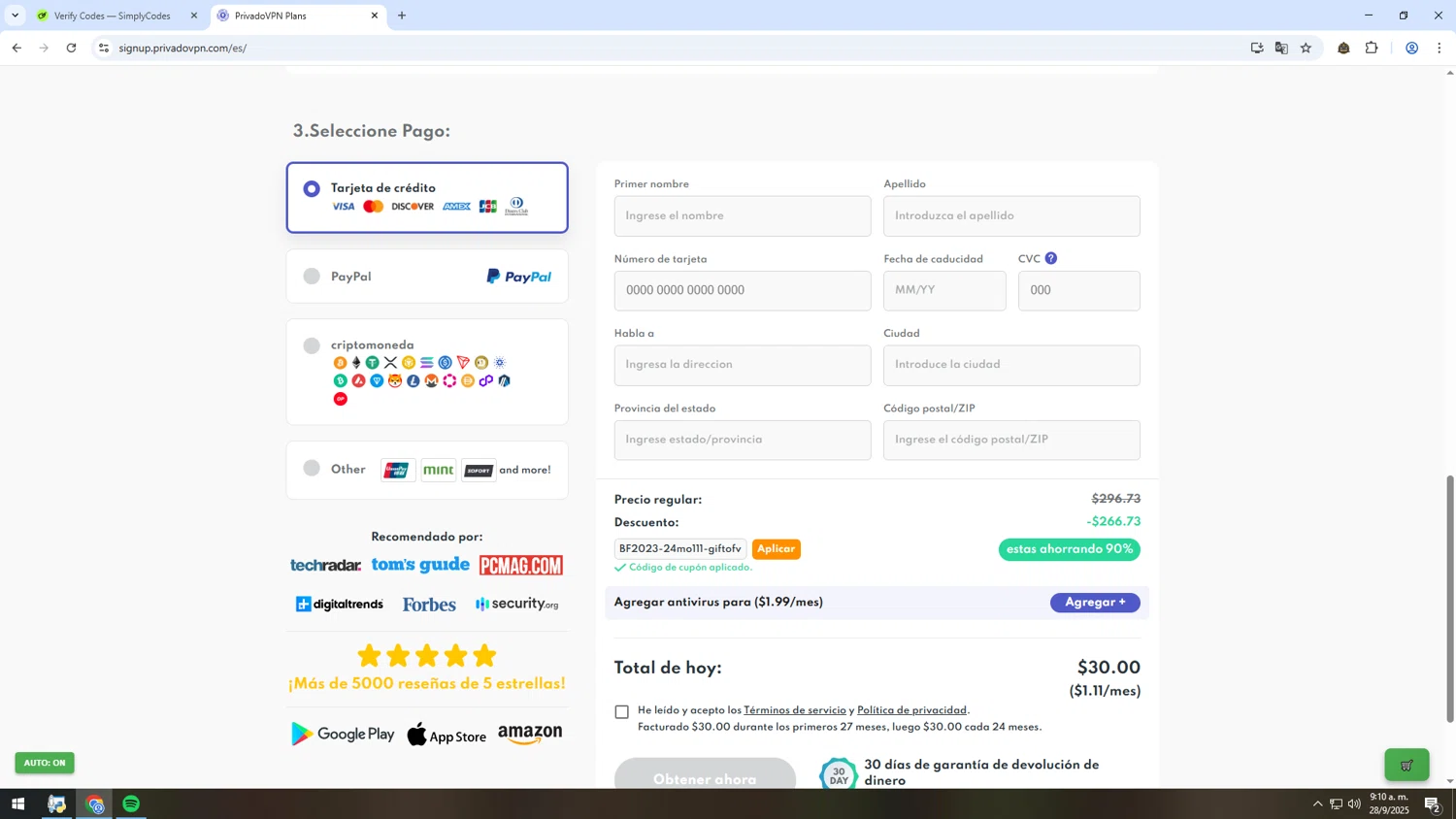Go back with browser back arrow
Viewport: 1456px width, 819px height.
pyautogui.click(x=17, y=48)
